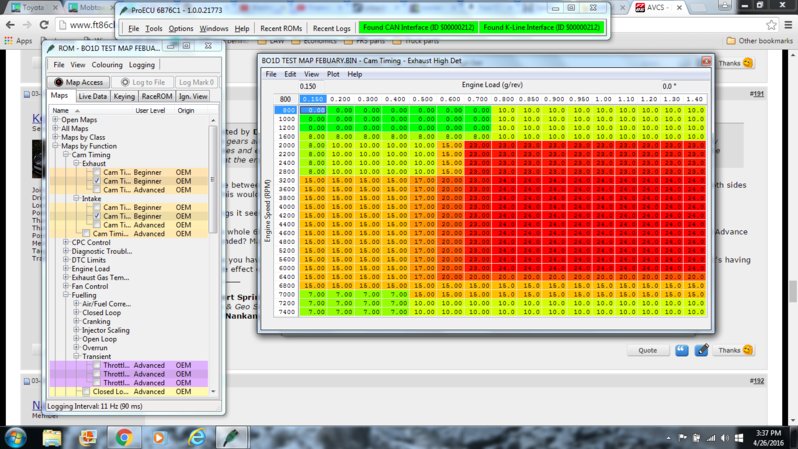
Task: Bookmark this page with the star icon
Action: coord(772,25)
